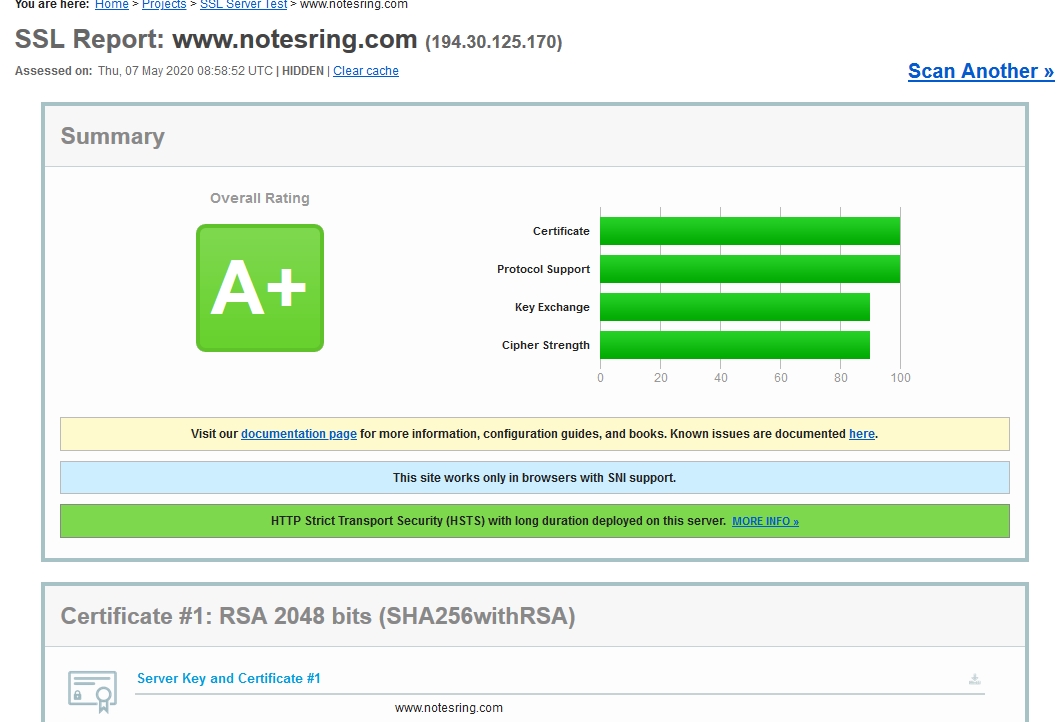Open the Projects breadcrumb link
1063x722 pixels.
coord(164,5)
